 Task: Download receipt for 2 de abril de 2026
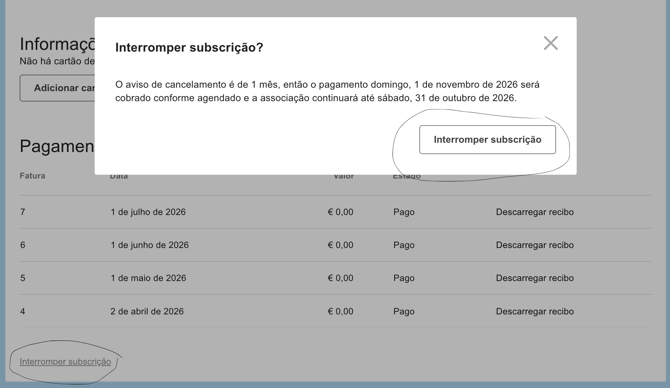[535, 312]
